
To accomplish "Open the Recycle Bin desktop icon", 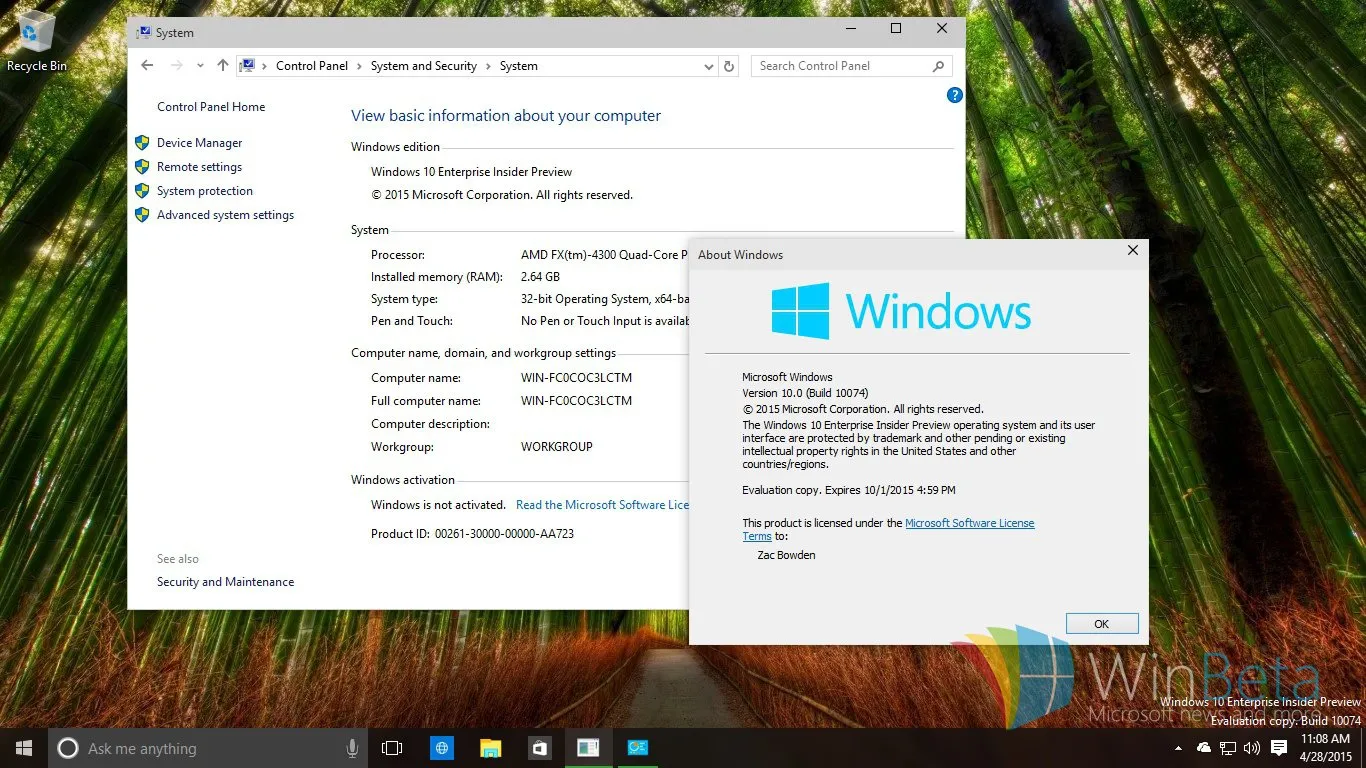I will [37, 40].
